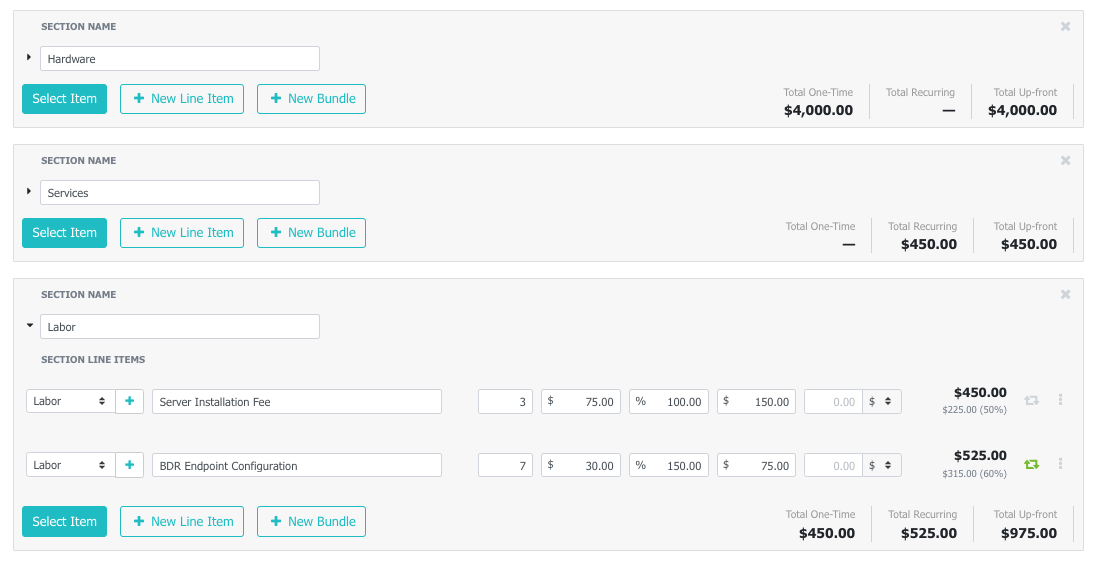Screen dimensions: 1099x562
Task: Collapse the Labor section
Action: pos(29,325)
